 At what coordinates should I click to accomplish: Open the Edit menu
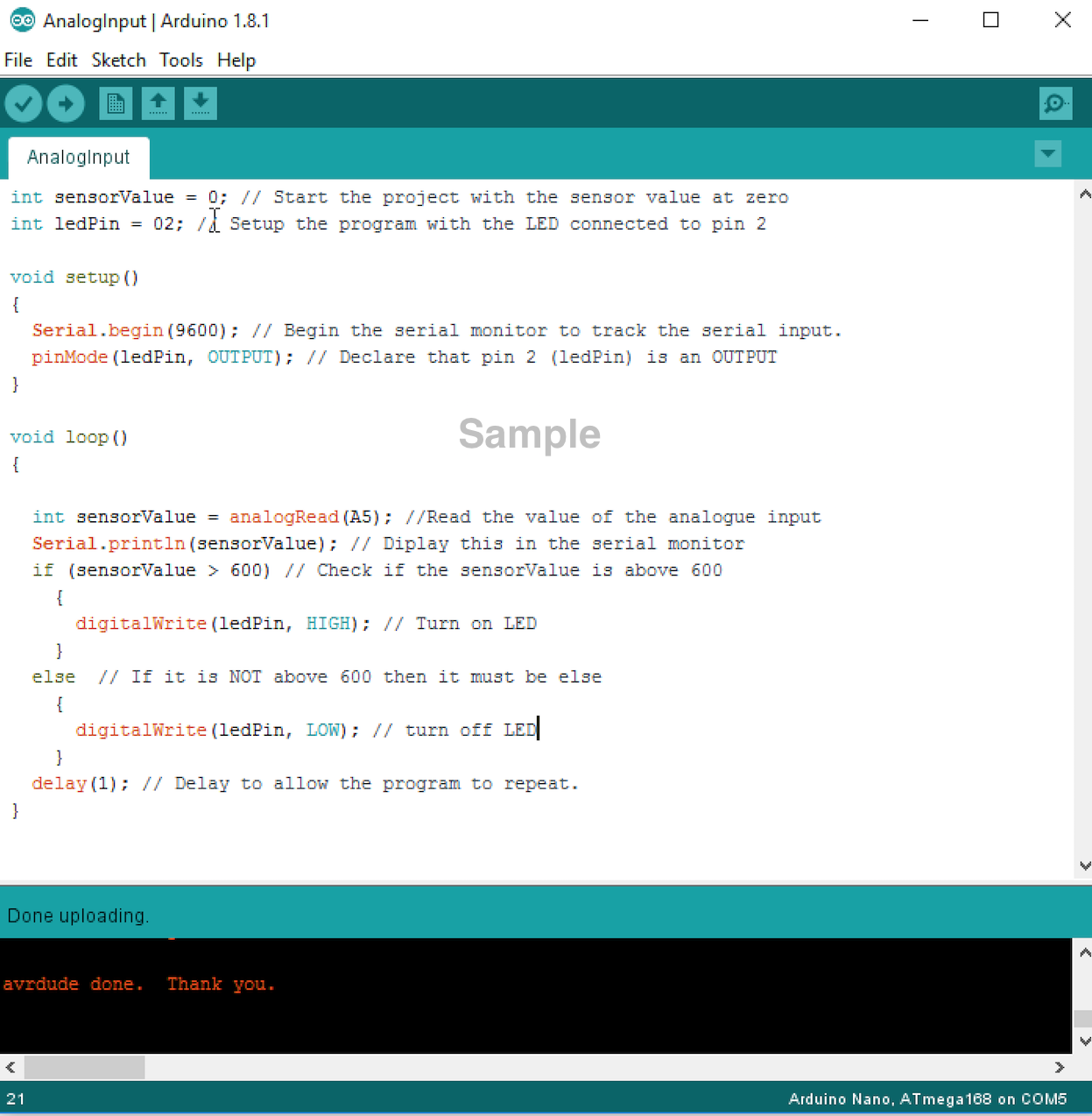61,60
